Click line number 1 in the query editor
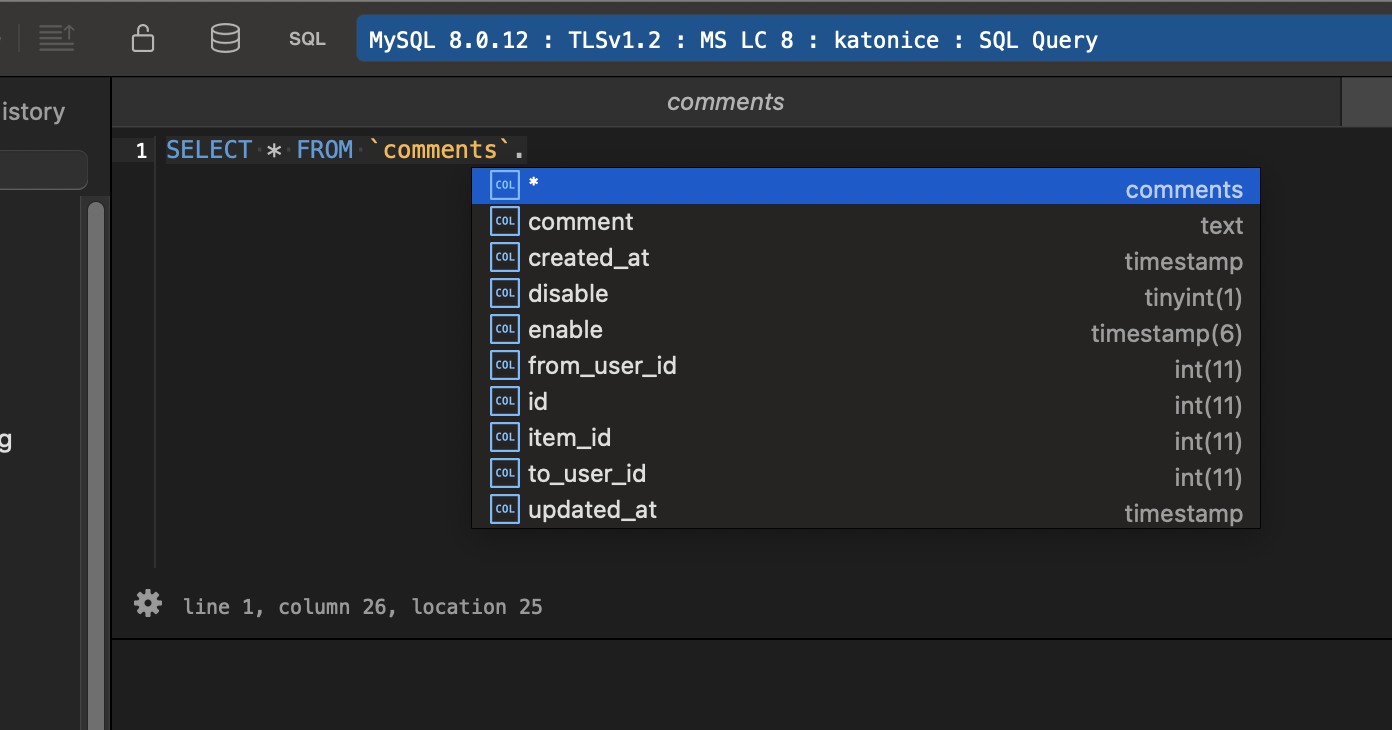The height and width of the screenshot is (730, 1392). [x=141, y=149]
